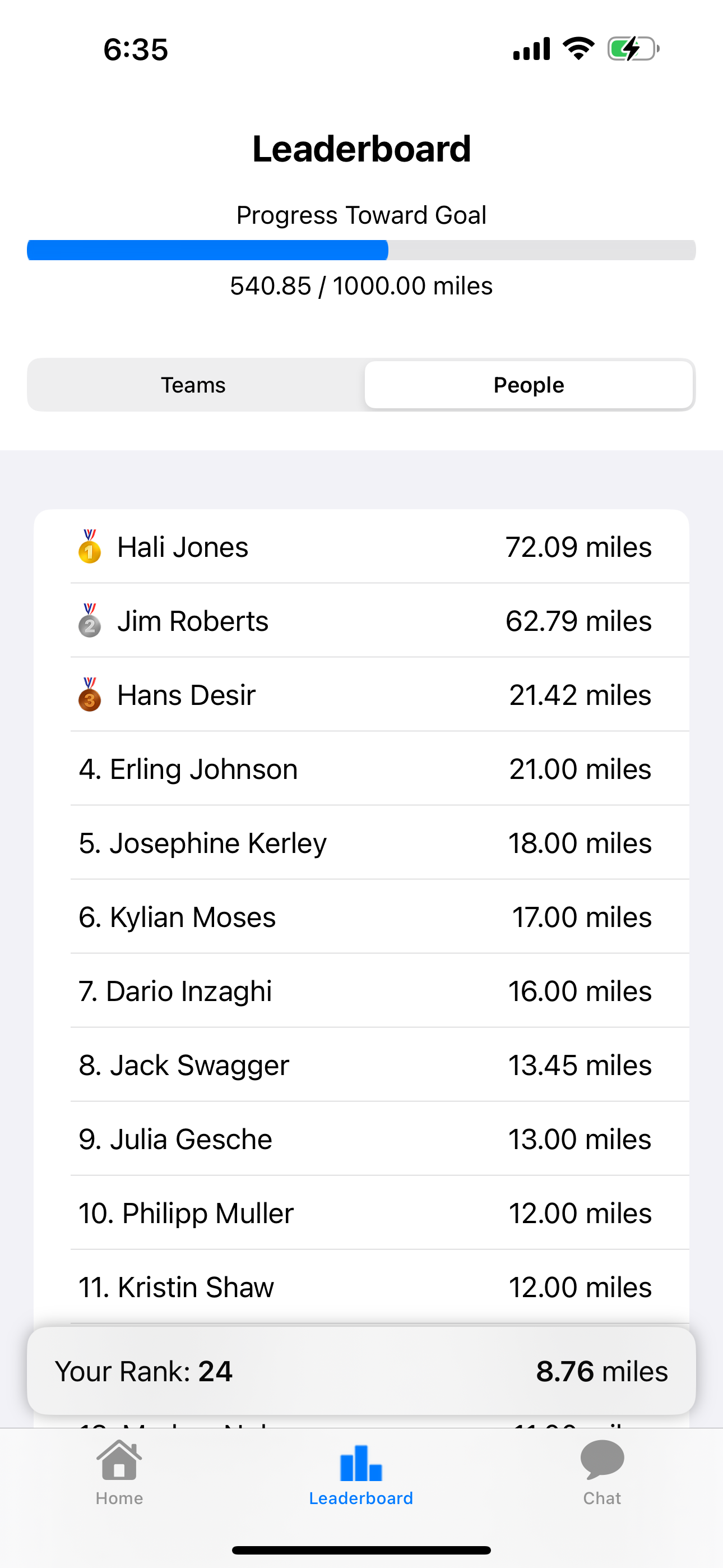
Task: Tap the Philipp Muller entry
Action: click(x=361, y=1213)
